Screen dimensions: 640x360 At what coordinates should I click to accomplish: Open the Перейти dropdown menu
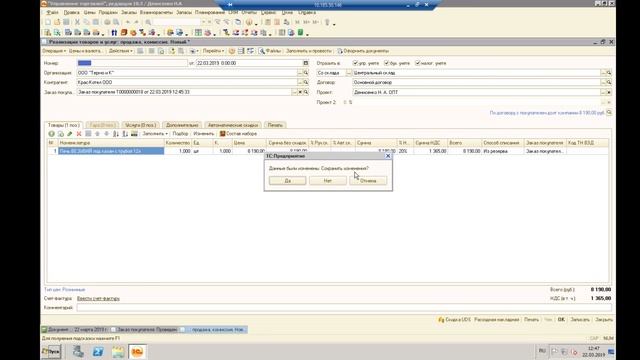tap(213, 51)
